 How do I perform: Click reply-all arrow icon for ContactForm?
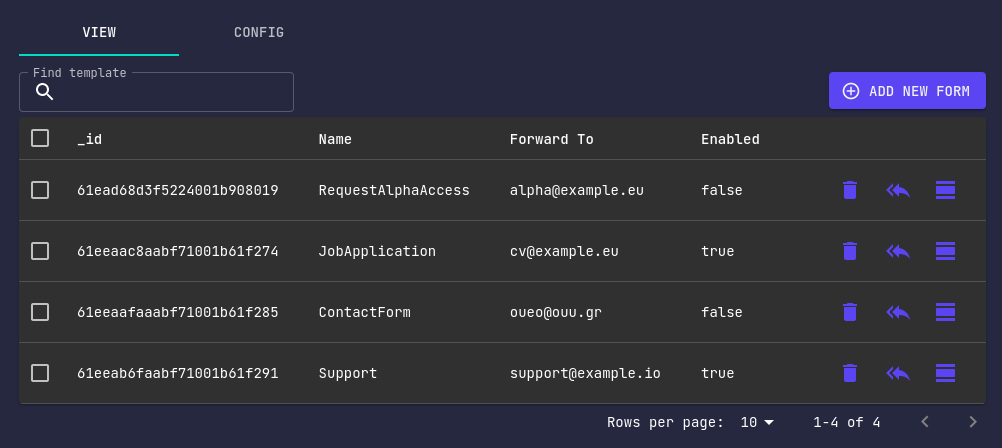(x=898, y=312)
